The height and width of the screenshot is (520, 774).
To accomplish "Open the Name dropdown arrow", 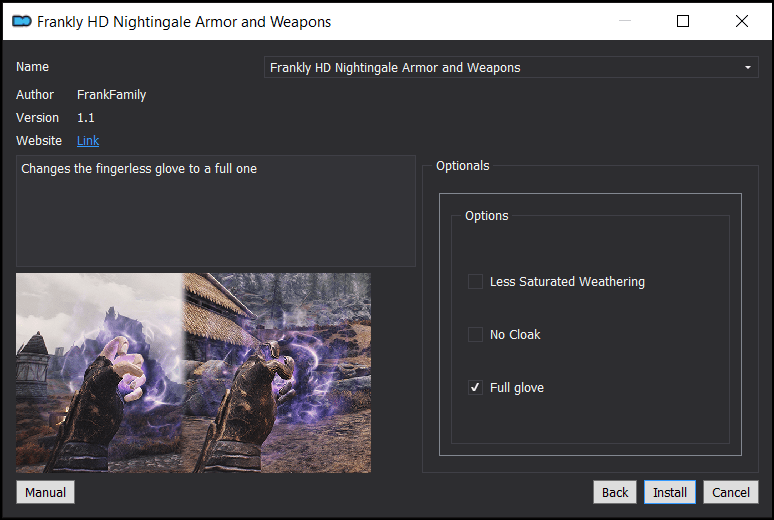I will 748,67.
